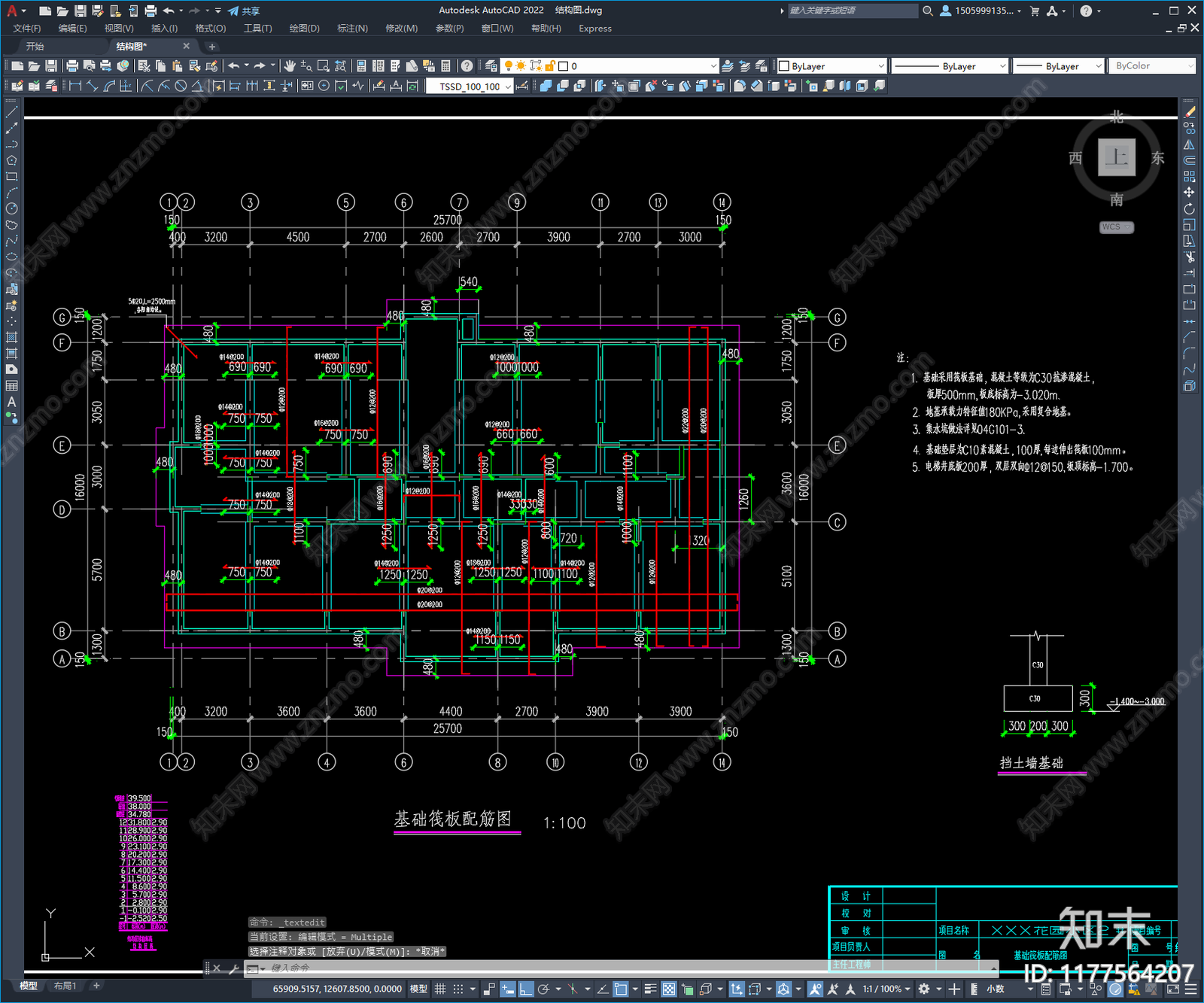Switch to the 布局1 layout tab
Image resolution: width=1204 pixels, height=1003 pixels.
65,986
